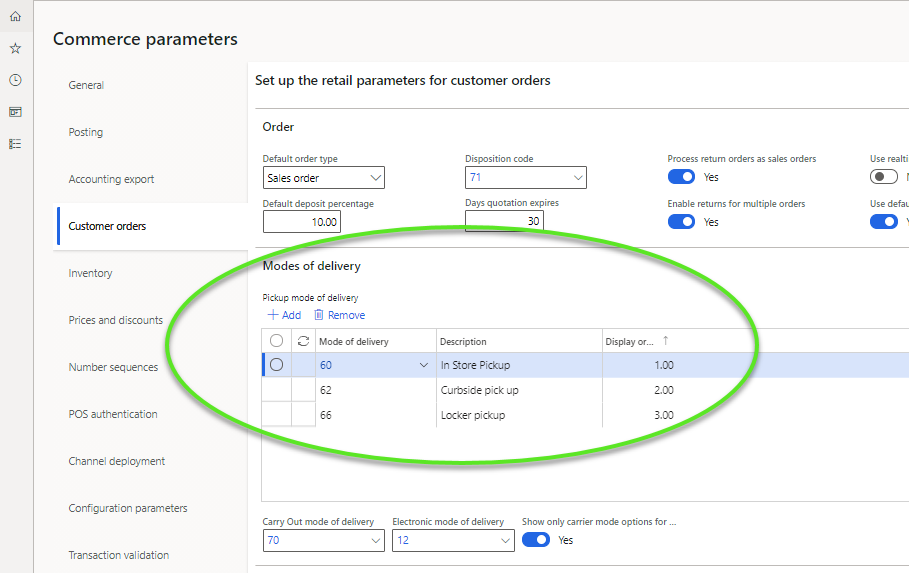The width and height of the screenshot is (909, 573).
Task: Open Electronic mode of delivery dropdown
Action: click(505, 540)
